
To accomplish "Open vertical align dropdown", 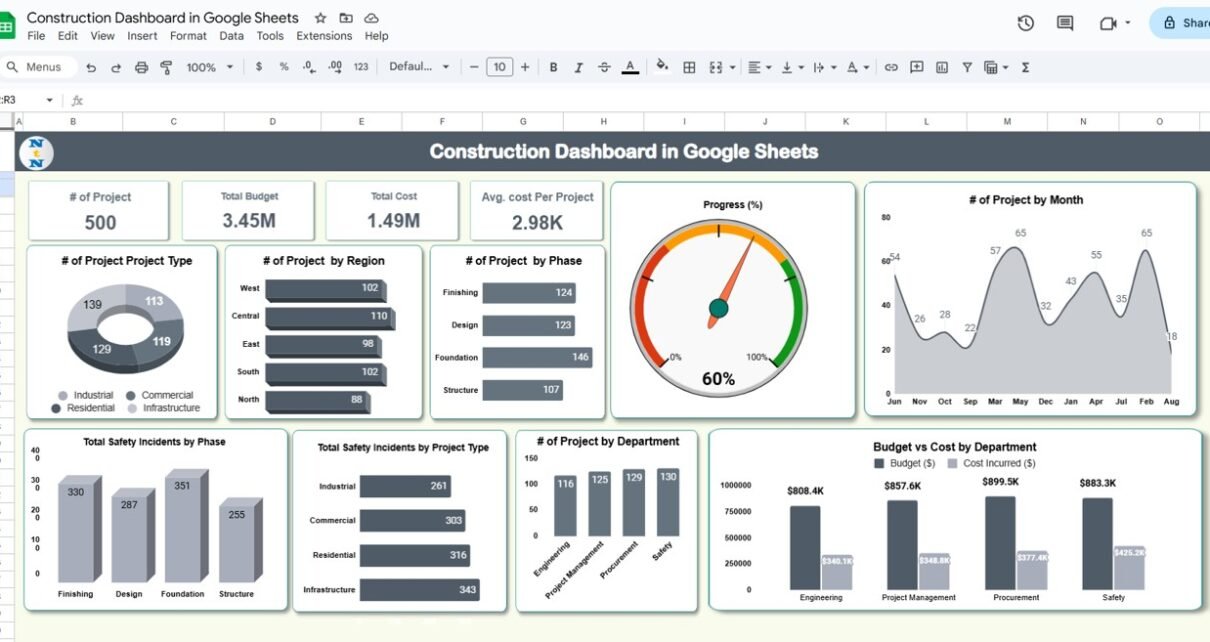I will click(792, 67).
